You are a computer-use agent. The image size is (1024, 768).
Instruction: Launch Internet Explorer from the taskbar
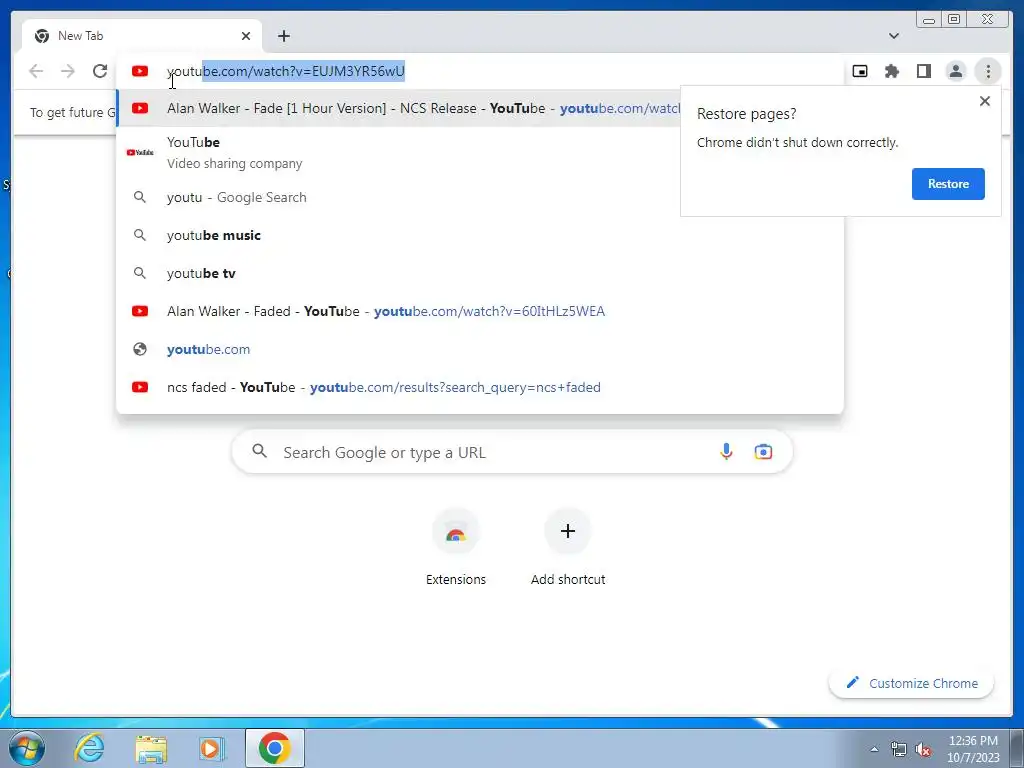pyautogui.click(x=89, y=748)
